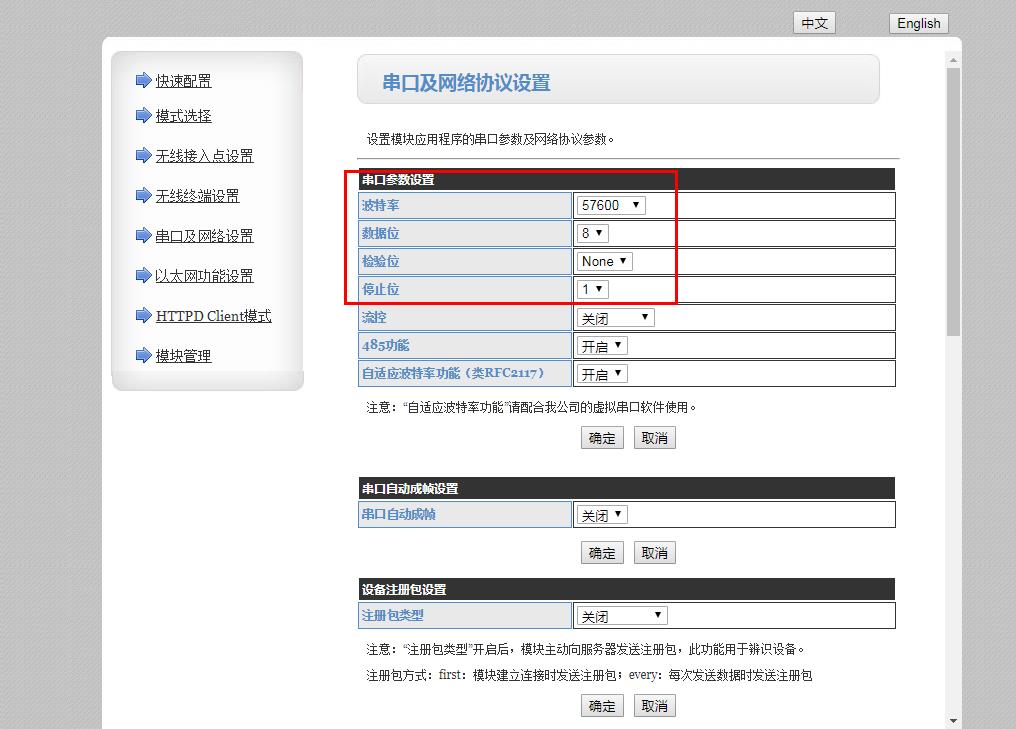Image resolution: width=1016 pixels, height=729 pixels.
Task: Switch the page language to 中文
Action: pyautogui.click(x=814, y=23)
